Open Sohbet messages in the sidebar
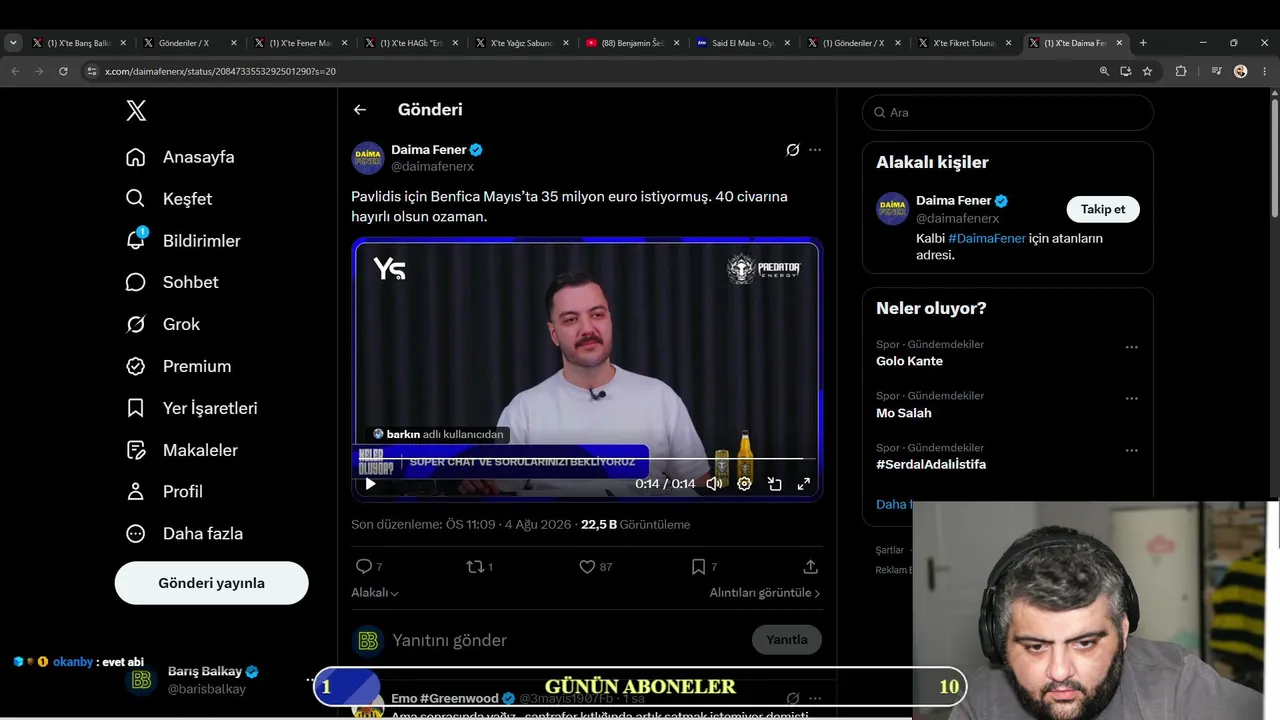The width and height of the screenshot is (1280, 720). [x=172, y=282]
